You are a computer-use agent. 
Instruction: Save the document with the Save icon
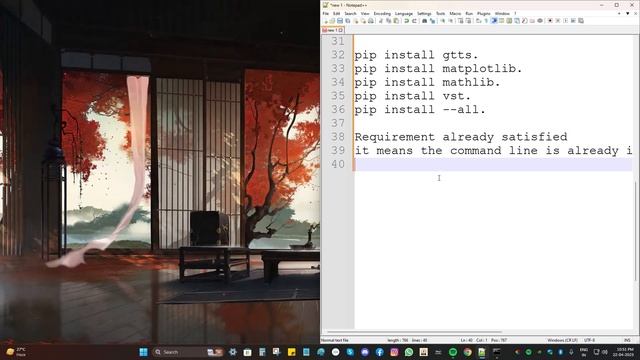pos(340,21)
